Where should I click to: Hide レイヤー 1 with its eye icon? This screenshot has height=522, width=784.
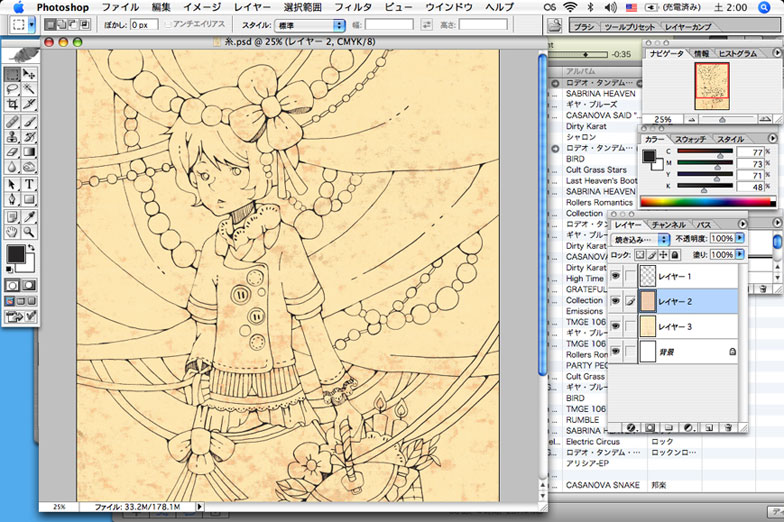click(616, 276)
